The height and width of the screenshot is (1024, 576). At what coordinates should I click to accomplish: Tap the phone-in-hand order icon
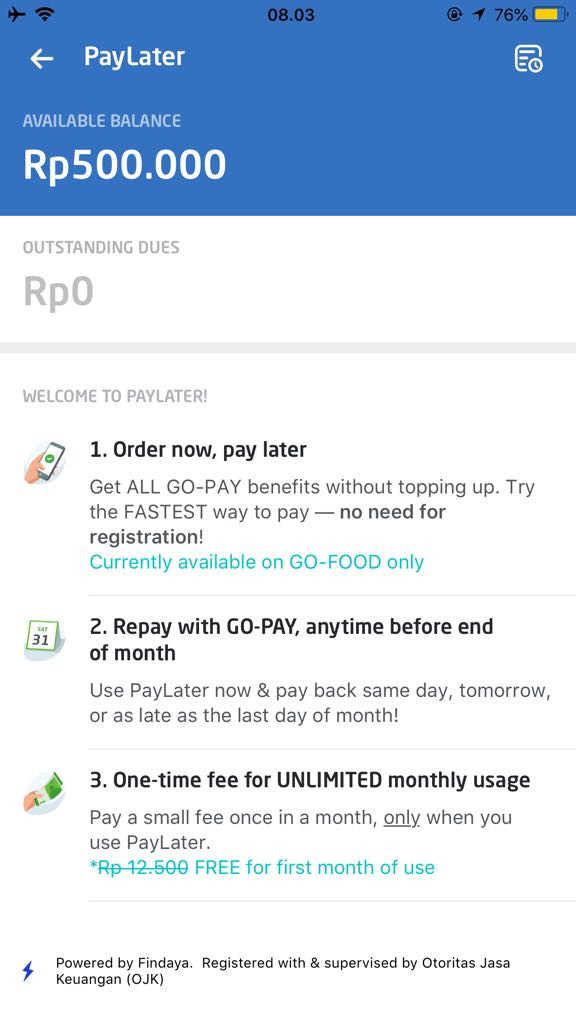[44, 463]
